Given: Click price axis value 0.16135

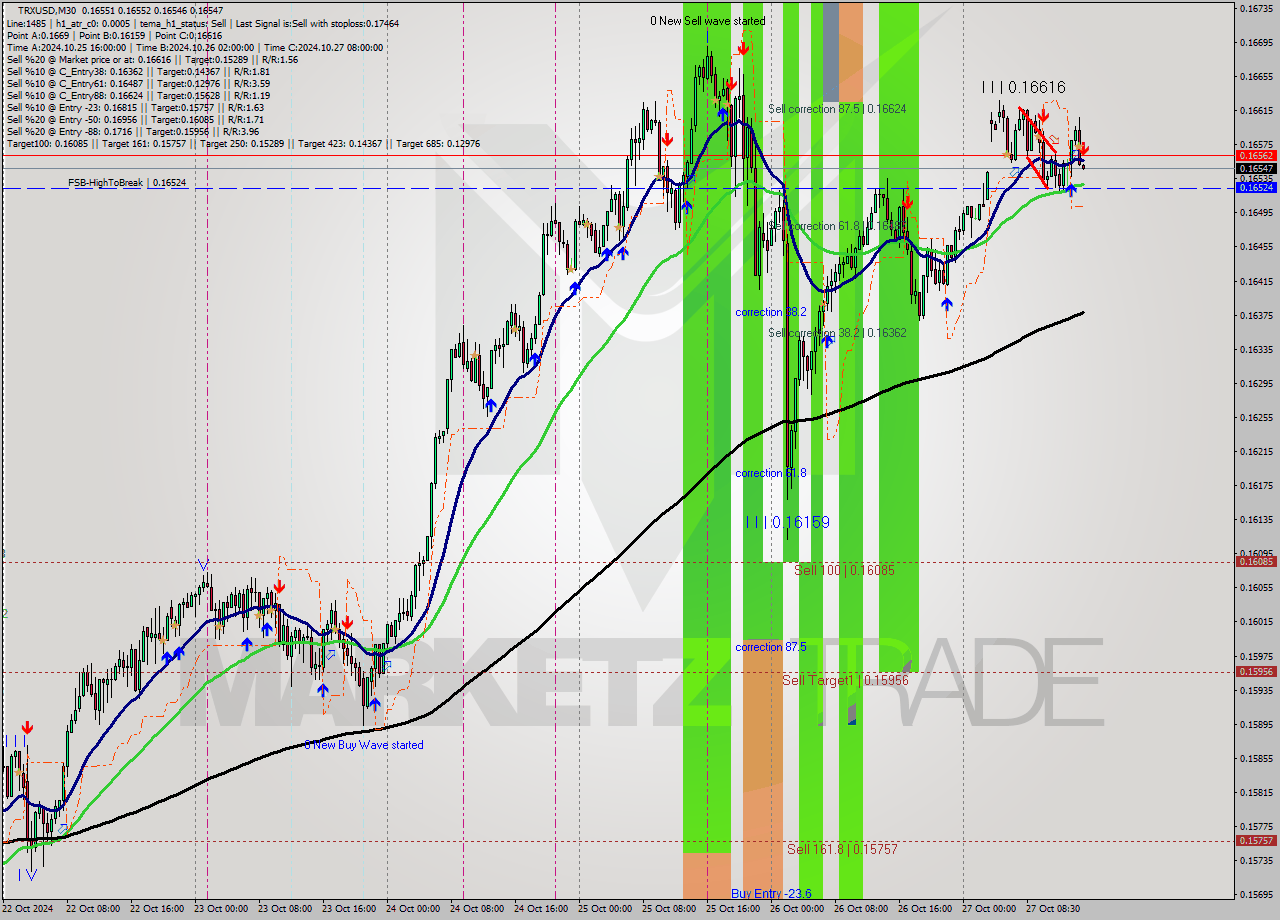Looking at the screenshot, I should (x=1256, y=520).
